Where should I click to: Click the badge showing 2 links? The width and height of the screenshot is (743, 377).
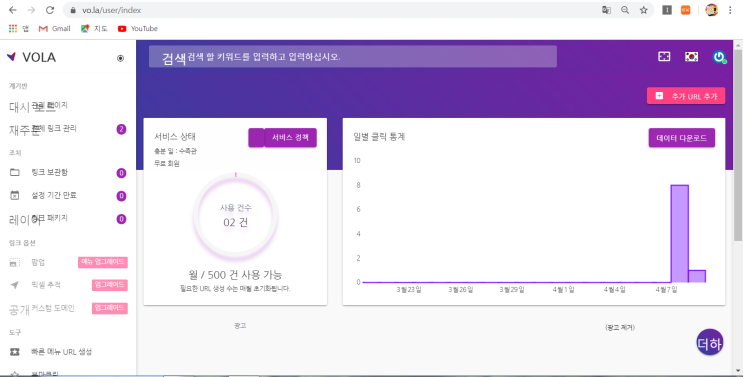pyautogui.click(x=121, y=129)
